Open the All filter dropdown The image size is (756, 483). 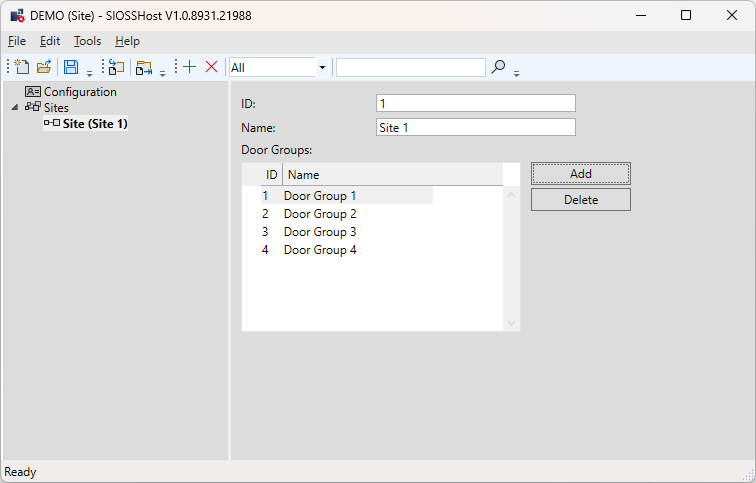point(322,67)
